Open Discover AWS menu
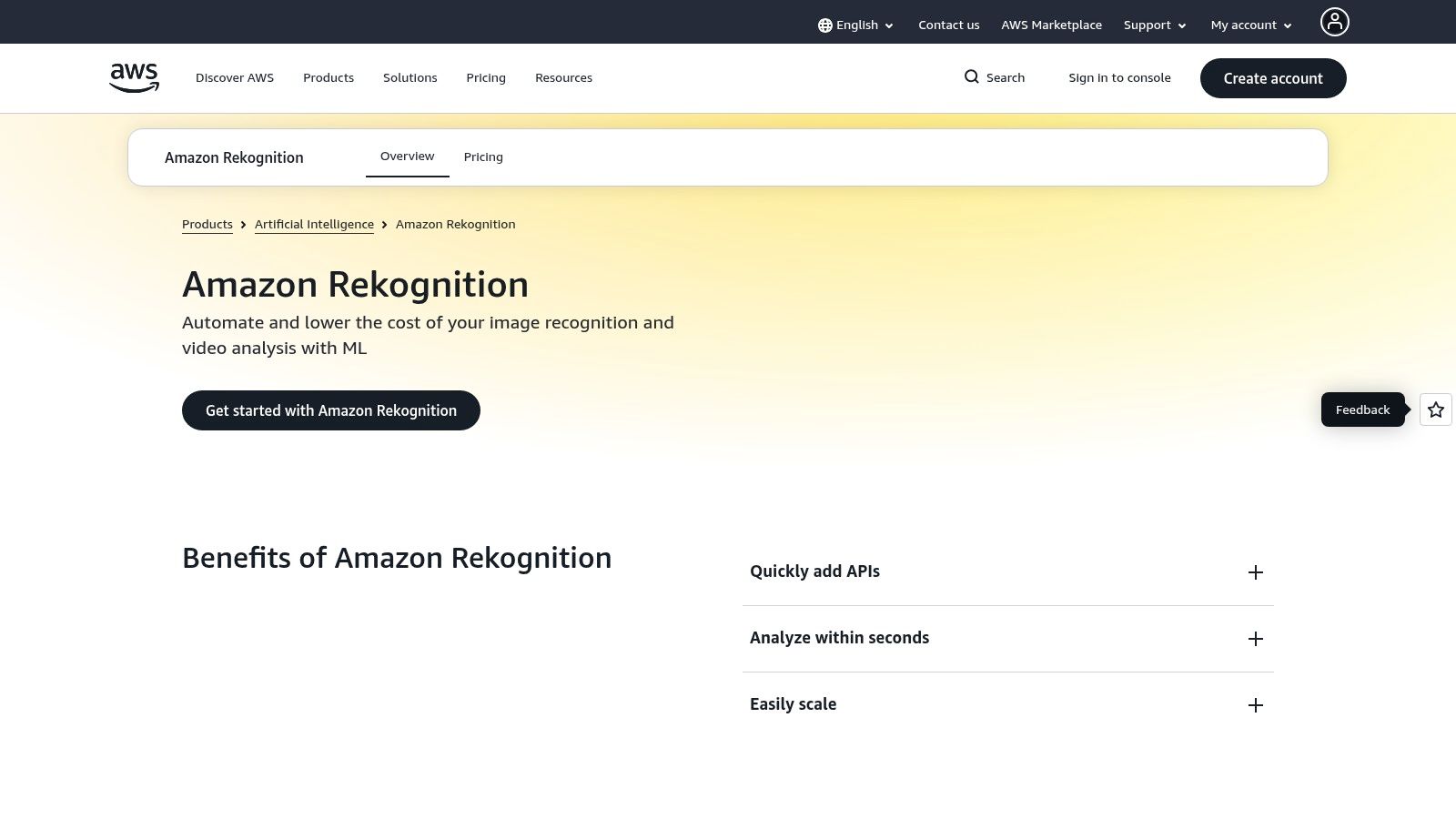The height and width of the screenshot is (819, 1456). [x=235, y=78]
